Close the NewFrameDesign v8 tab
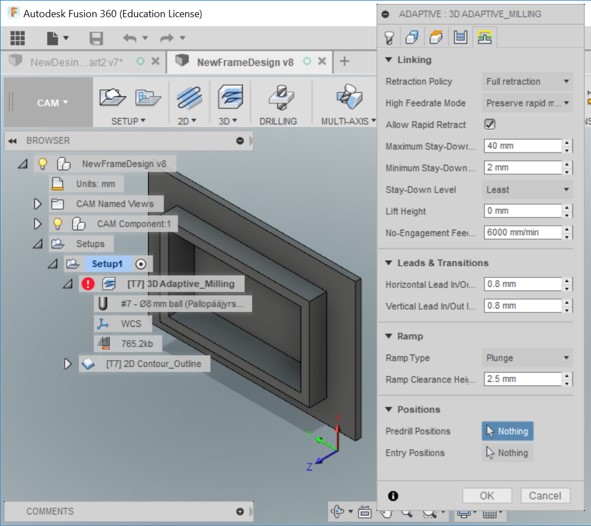Image resolution: width=591 pixels, height=526 pixels. click(322, 61)
